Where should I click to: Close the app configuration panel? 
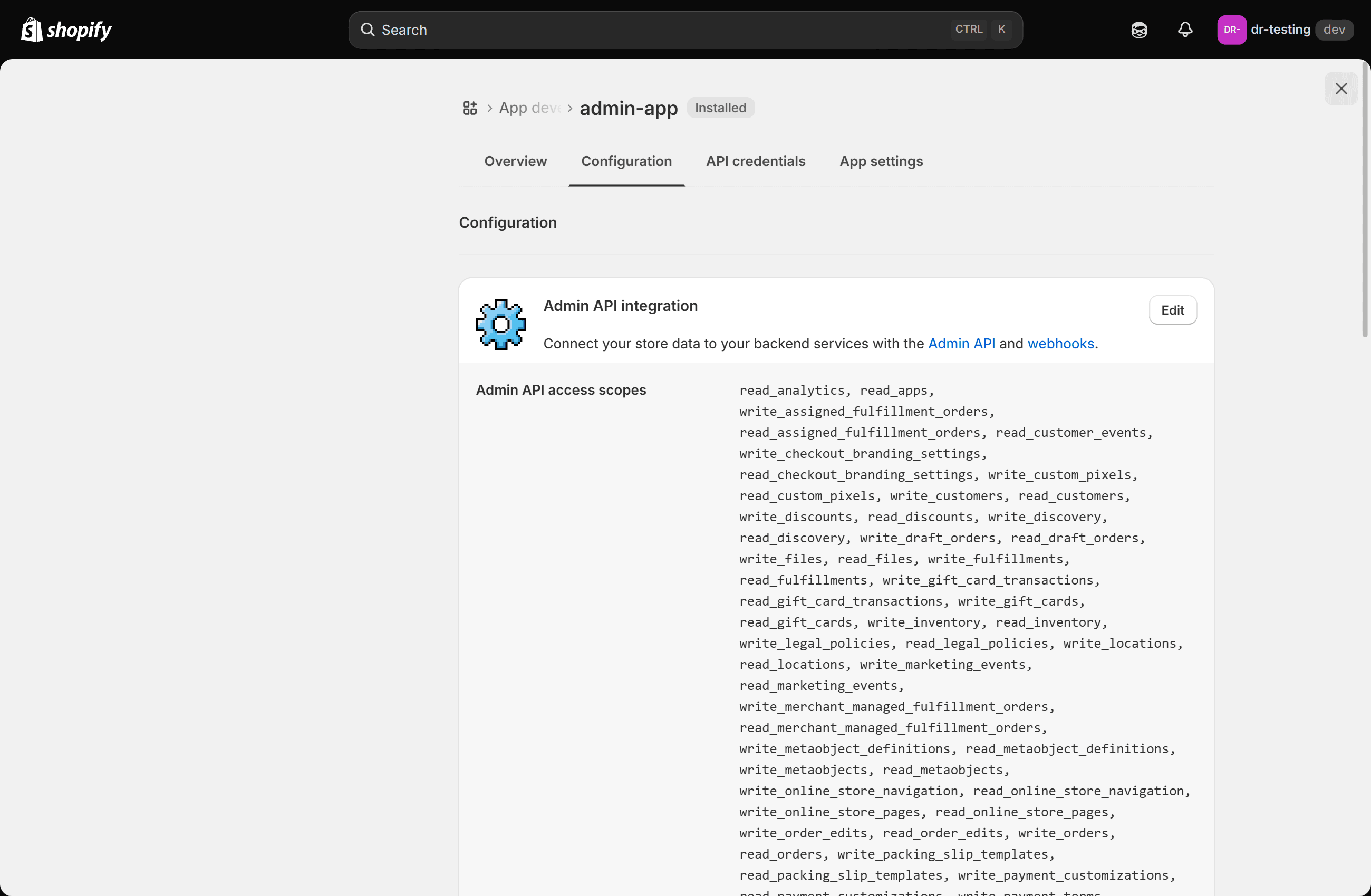[x=1341, y=89]
